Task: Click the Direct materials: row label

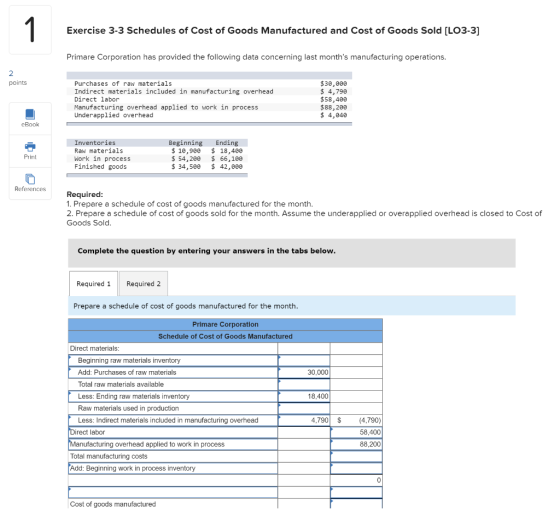Action: (x=95, y=348)
